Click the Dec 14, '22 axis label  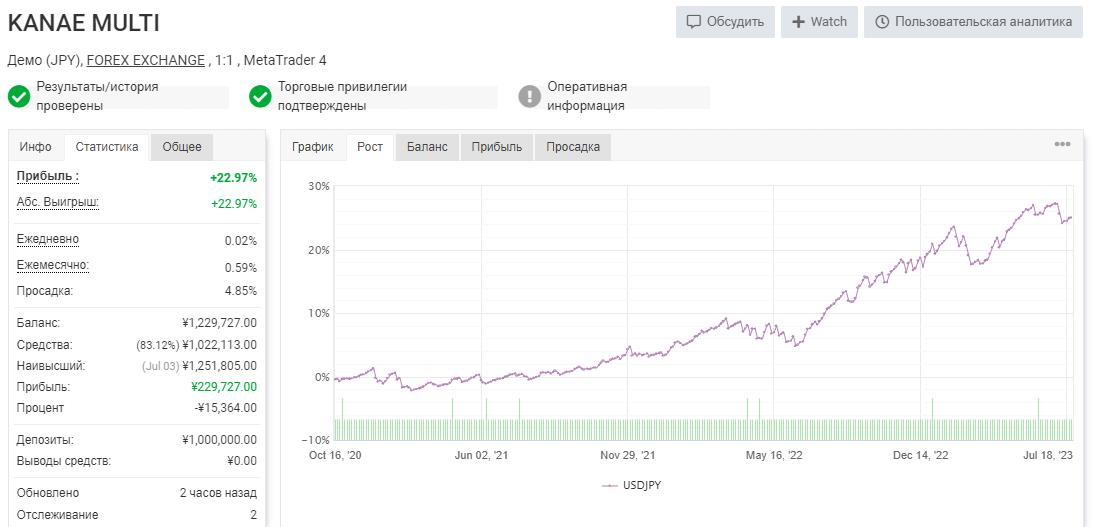pos(921,455)
